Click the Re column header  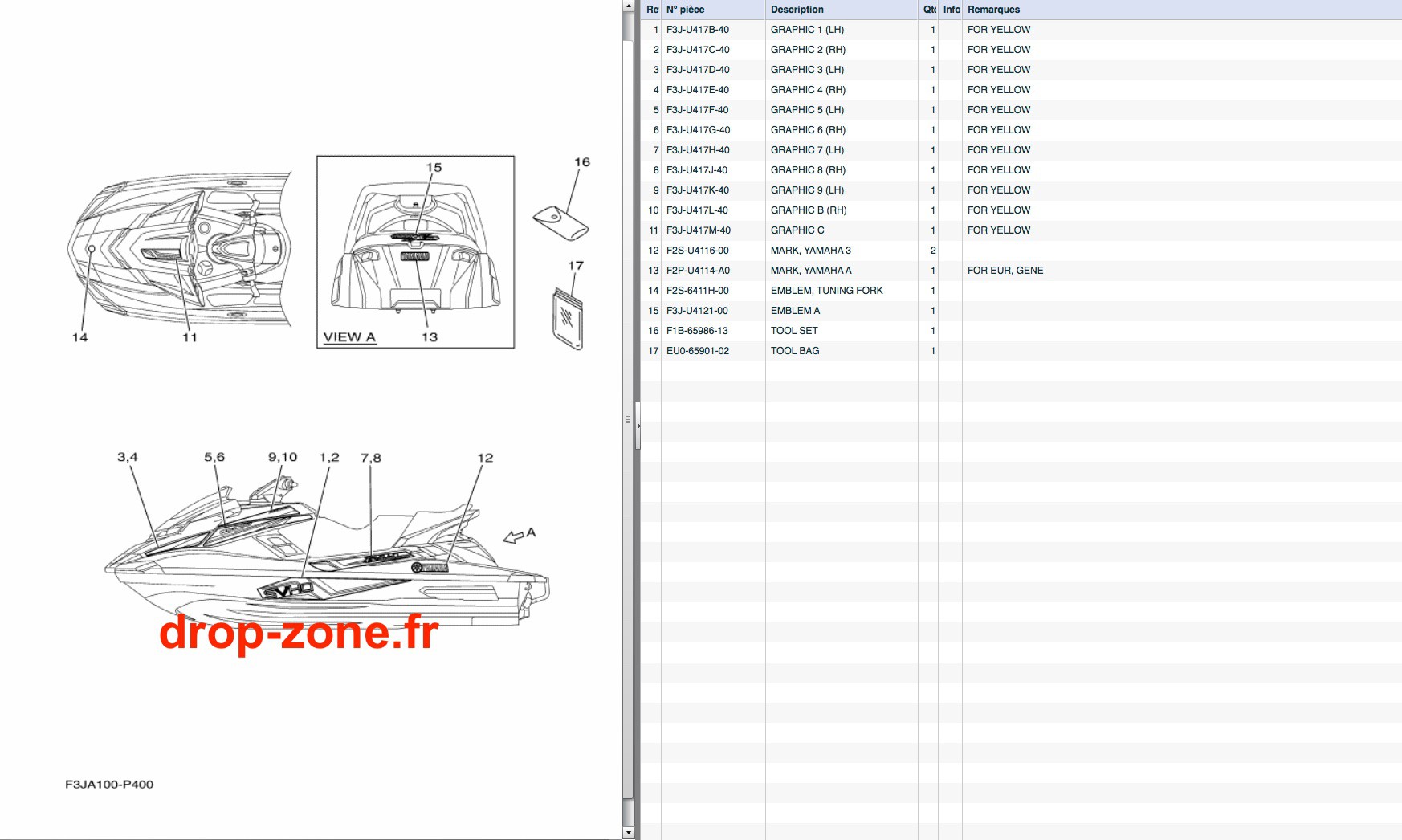pos(651,10)
